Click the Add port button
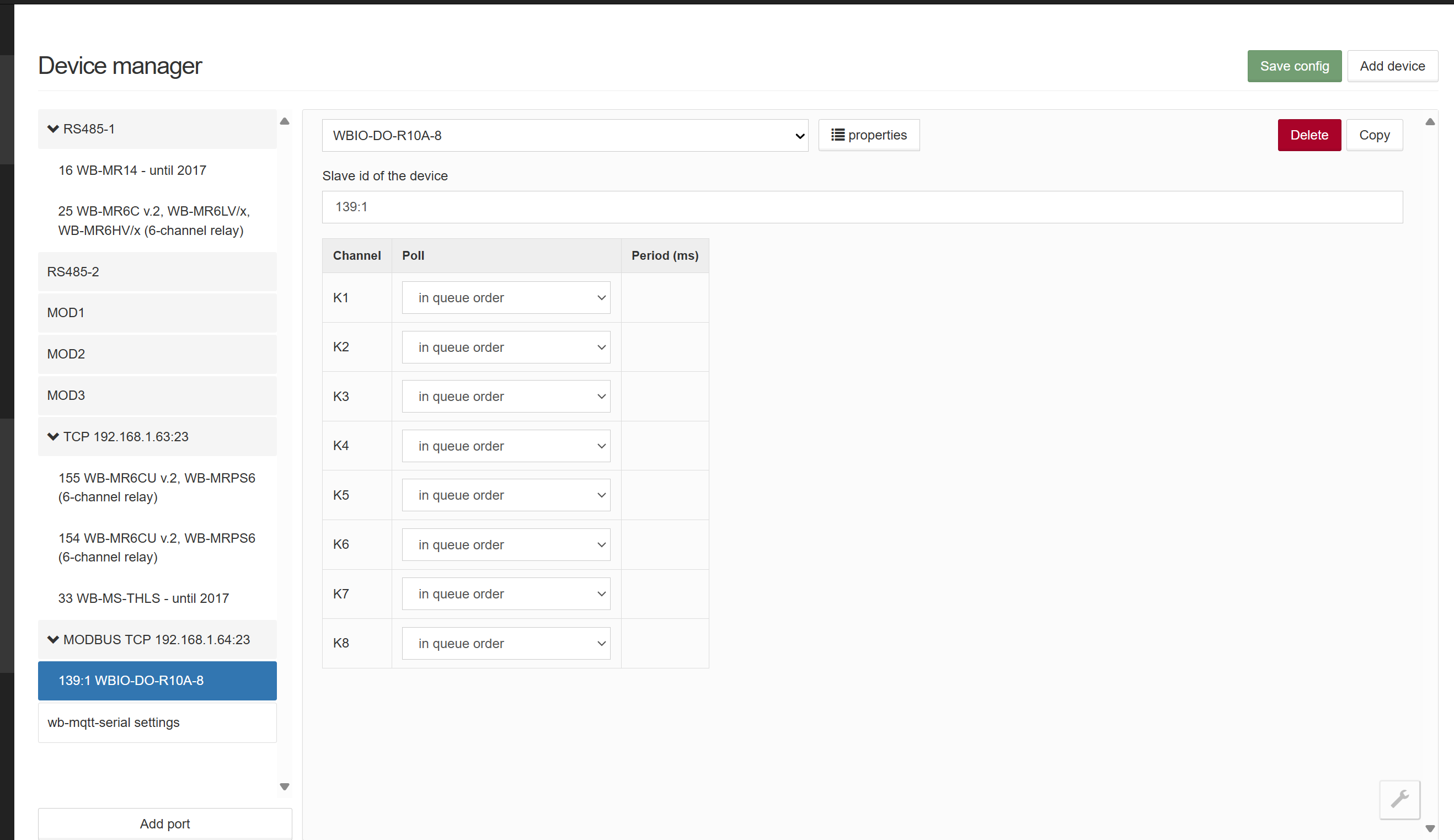1454x840 pixels. [x=164, y=823]
